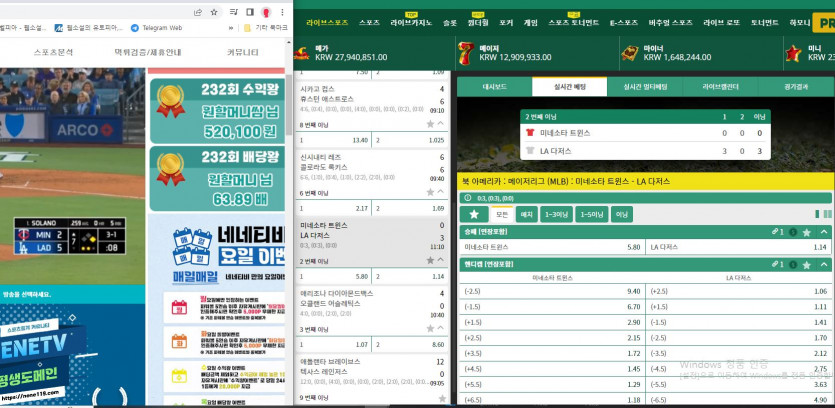Click the score info circle icon
The image size is (835, 408).
pyautogui.click(x=468, y=198)
